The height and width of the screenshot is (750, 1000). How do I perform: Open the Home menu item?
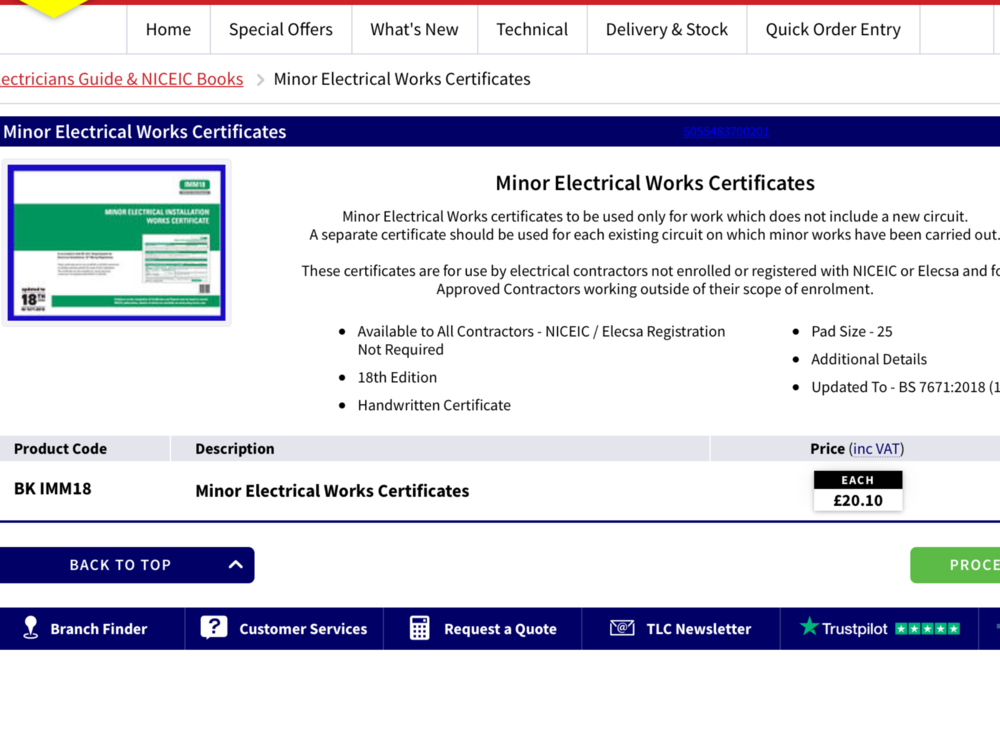(168, 29)
